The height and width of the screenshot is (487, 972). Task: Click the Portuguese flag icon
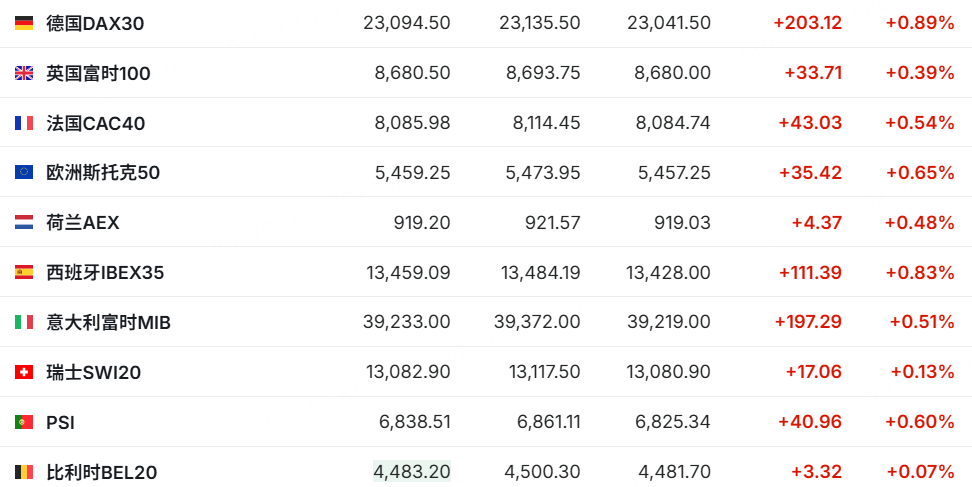pos(24,422)
